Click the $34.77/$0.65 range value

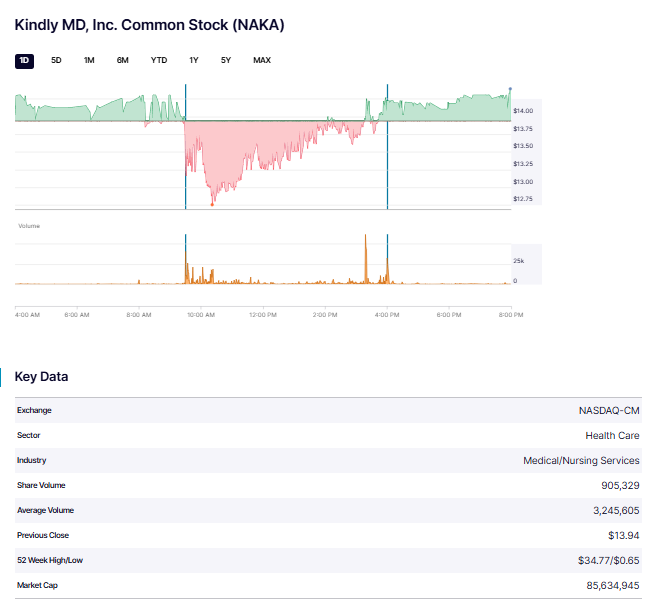[x=608, y=560]
